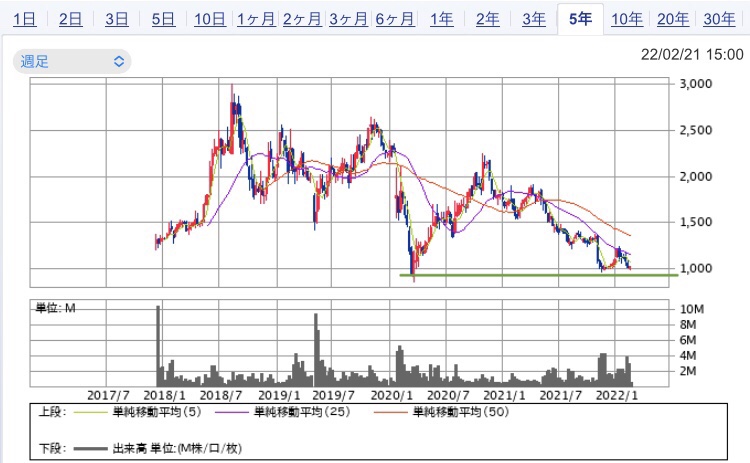
Task: Select the 1日 time range tab
Action: coord(24,19)
